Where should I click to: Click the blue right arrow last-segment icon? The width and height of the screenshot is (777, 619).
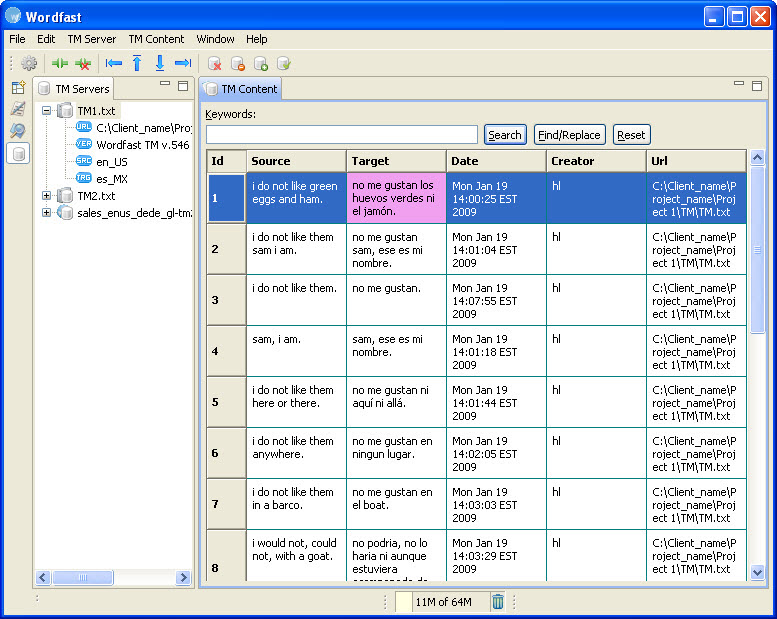point(183,63)
